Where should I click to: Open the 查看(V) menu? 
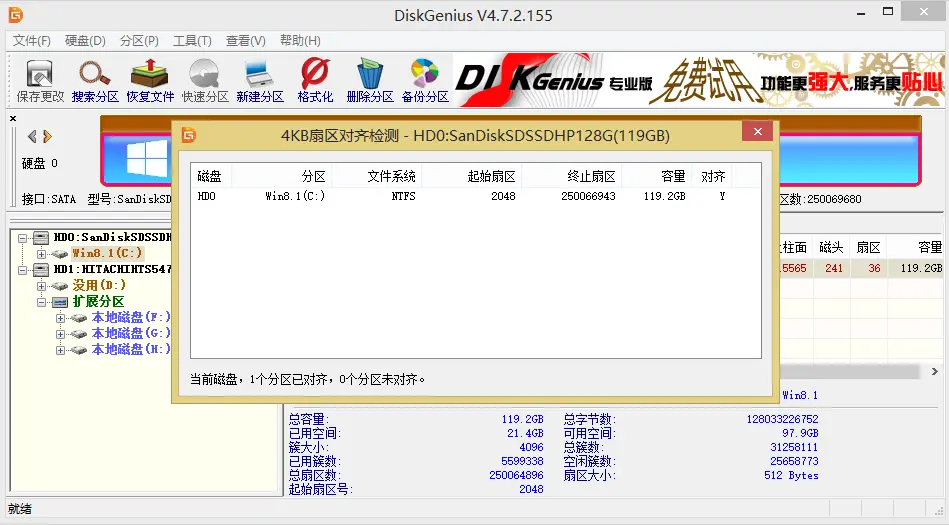[x=246, y=41]
